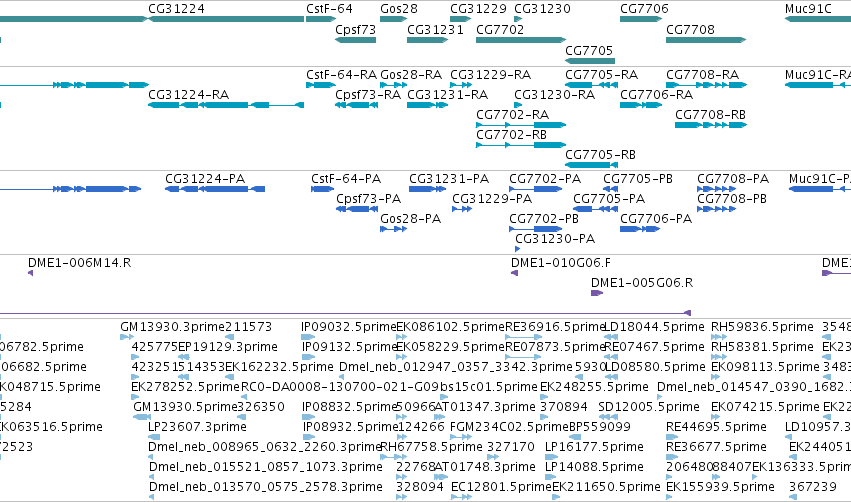The image size is (851, 502).
Task: Select the EK278252.5prime EST label
Action: [x=186, y=387]
